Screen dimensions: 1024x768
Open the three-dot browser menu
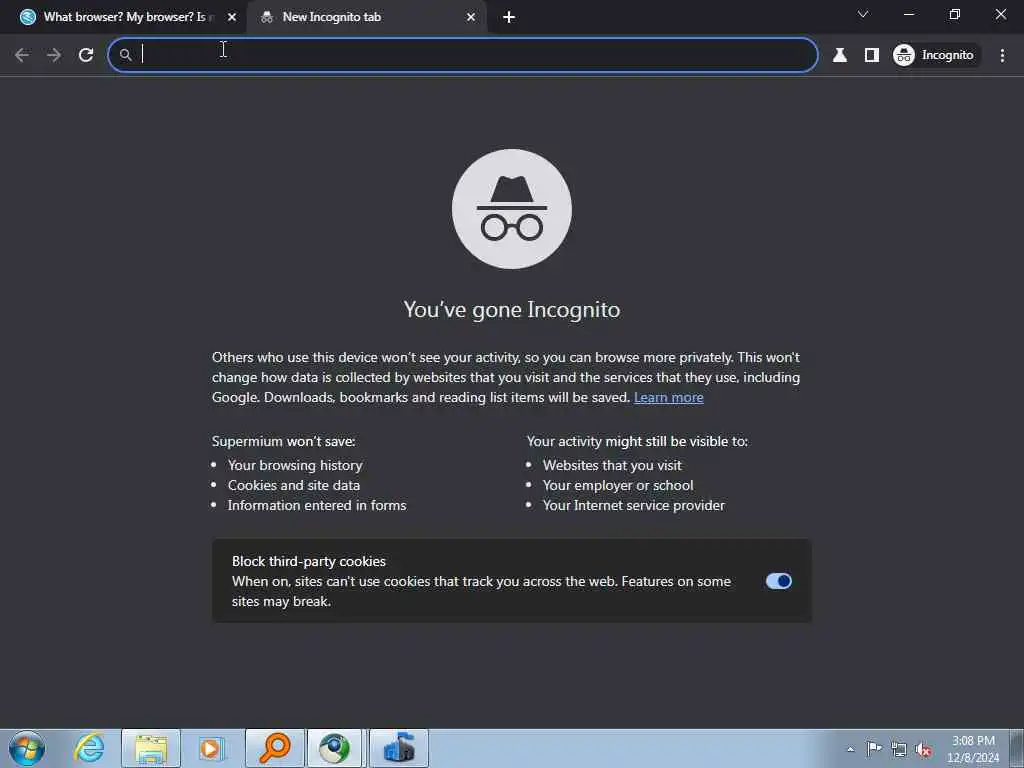(1002, 55)
